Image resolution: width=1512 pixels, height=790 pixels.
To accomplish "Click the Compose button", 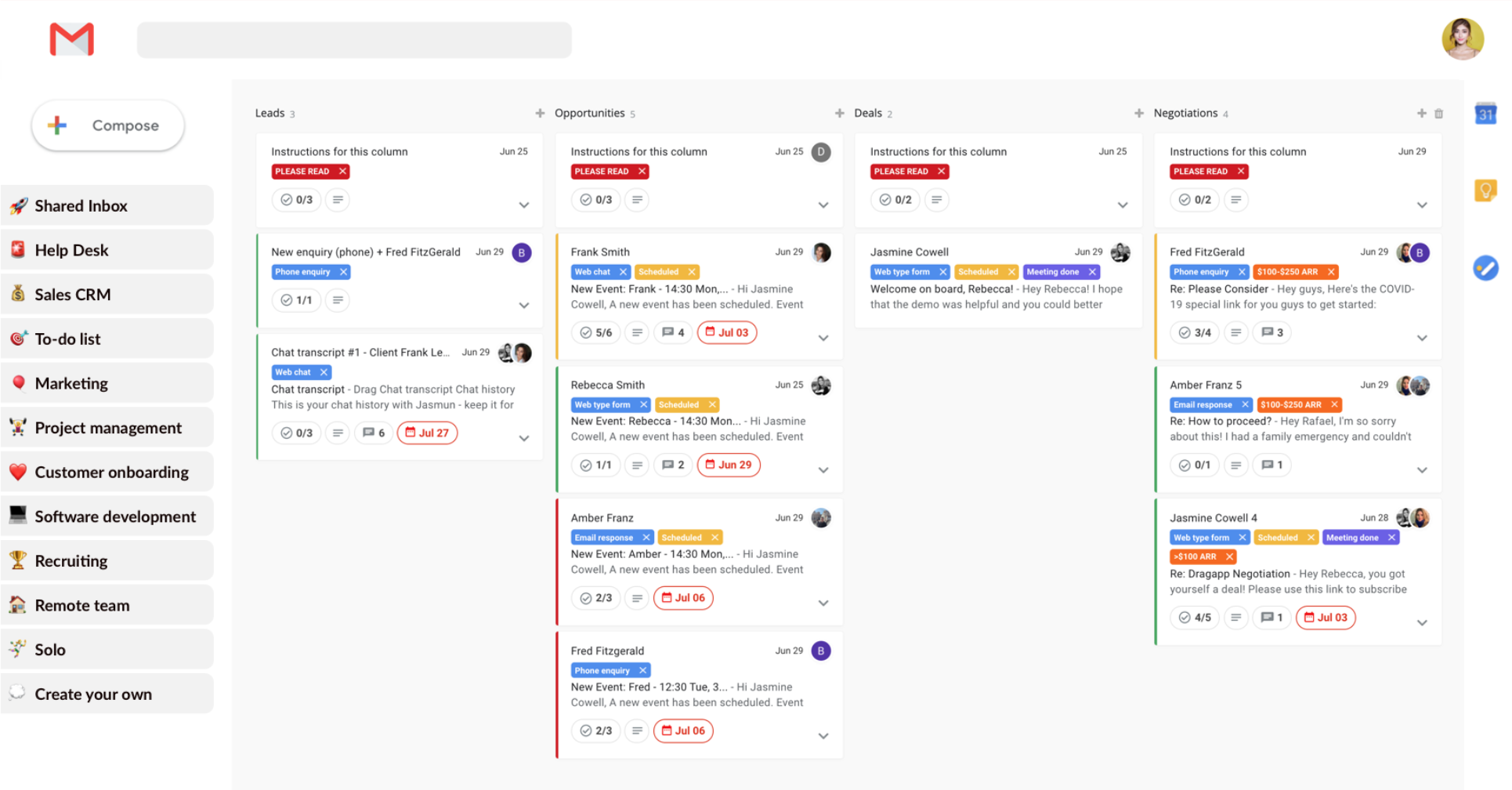I will (107, 125).
